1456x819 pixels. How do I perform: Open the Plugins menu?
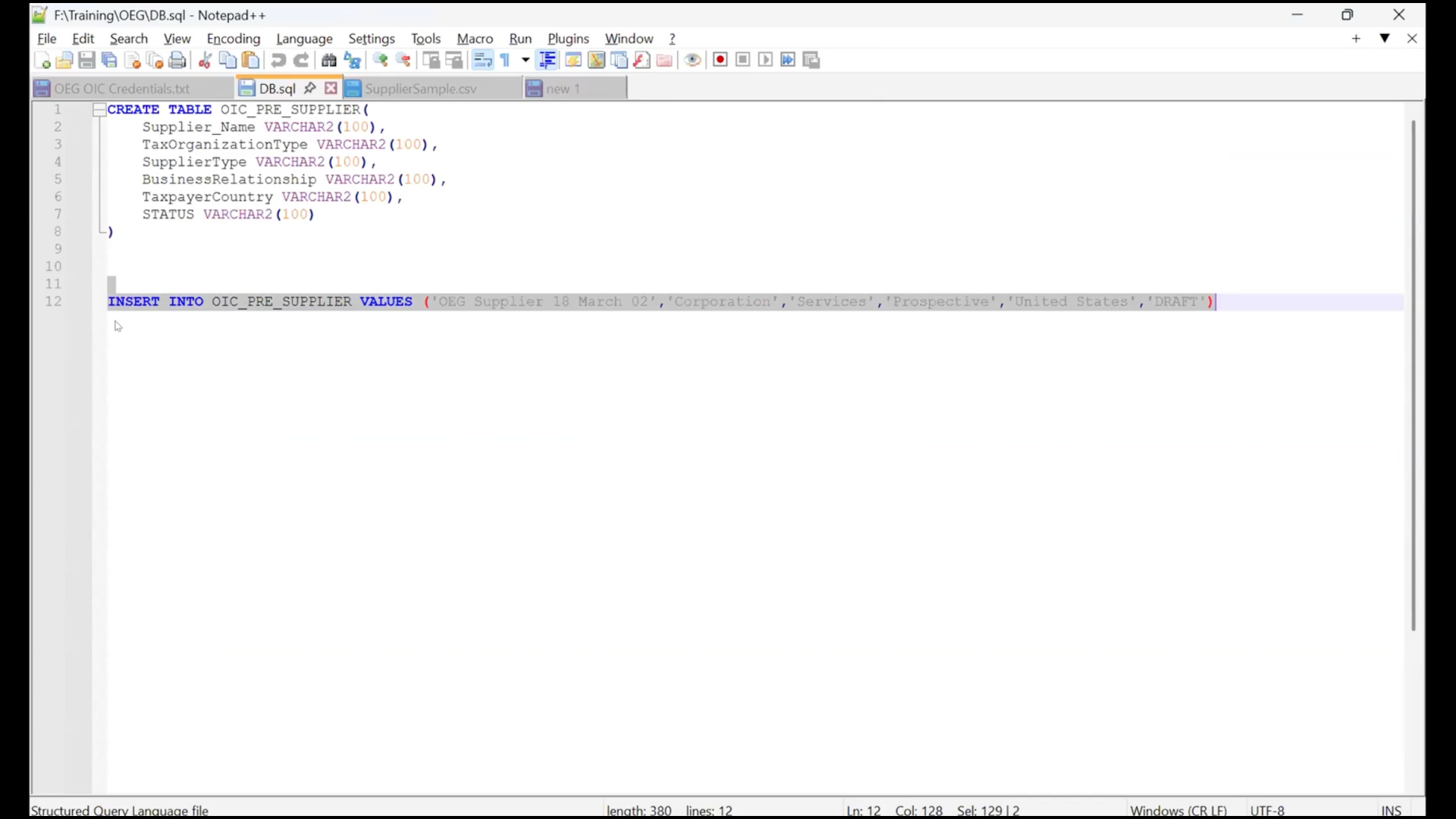[569, 39]
